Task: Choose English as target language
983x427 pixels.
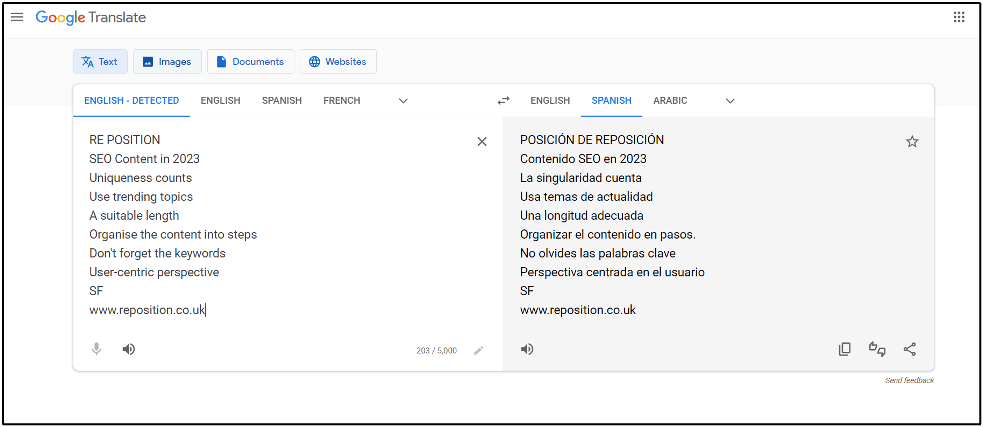Action: pyautogui.click(x=550, y=100)
